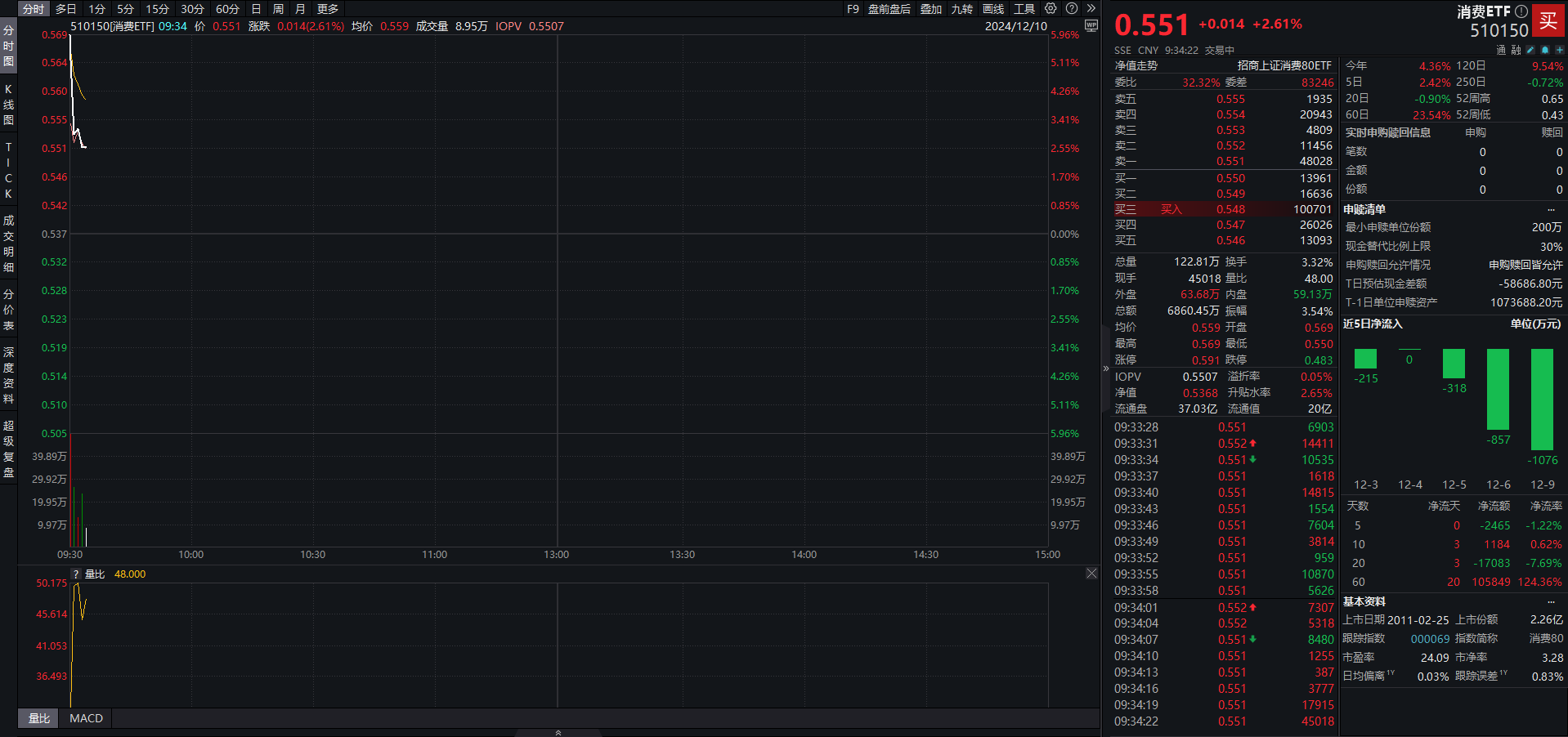Switch to the MACD indicator tab
1568x737 pixels.
click(87, 718)
